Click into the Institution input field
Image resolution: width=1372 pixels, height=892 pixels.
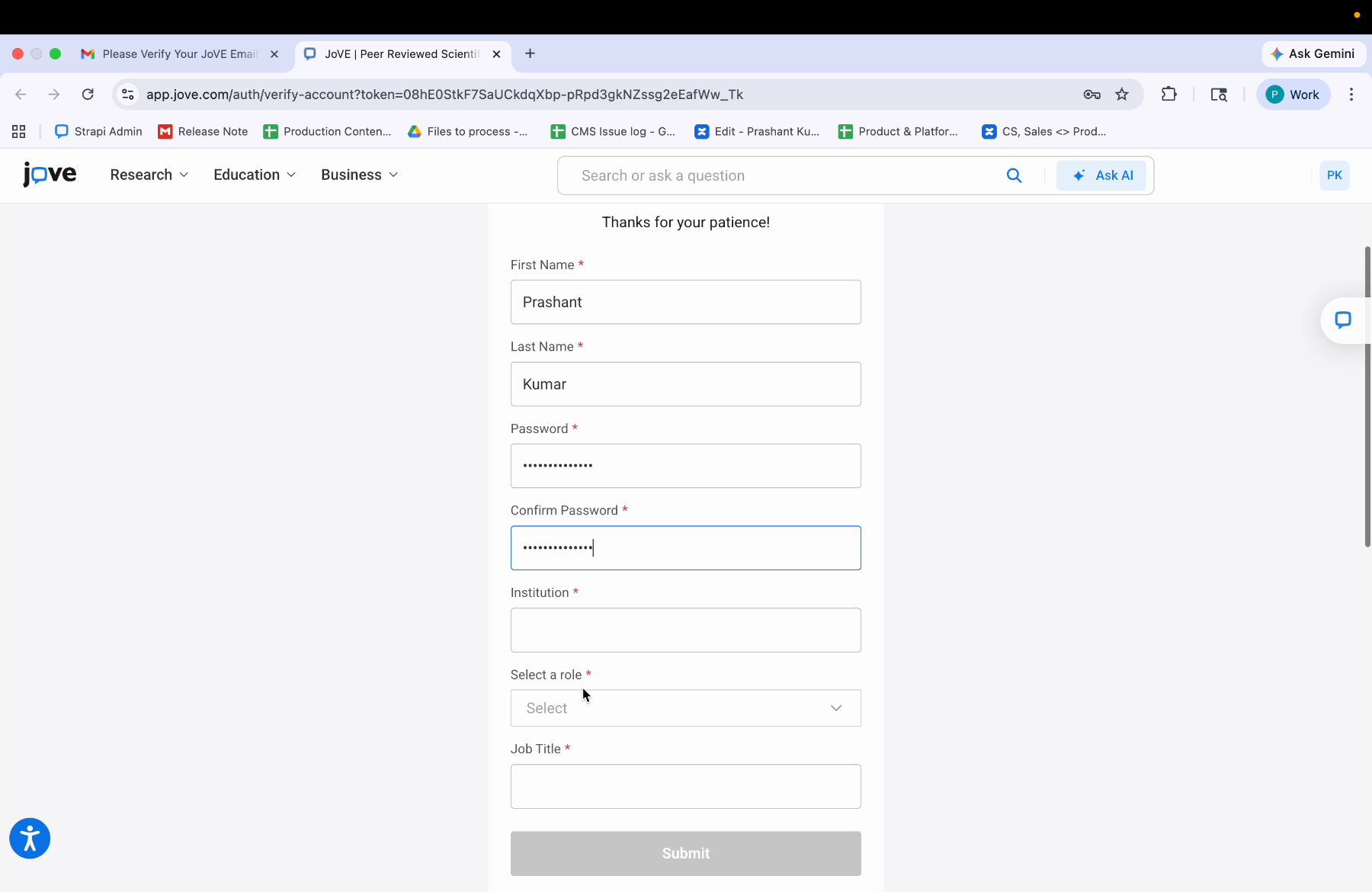coord(685,630)
